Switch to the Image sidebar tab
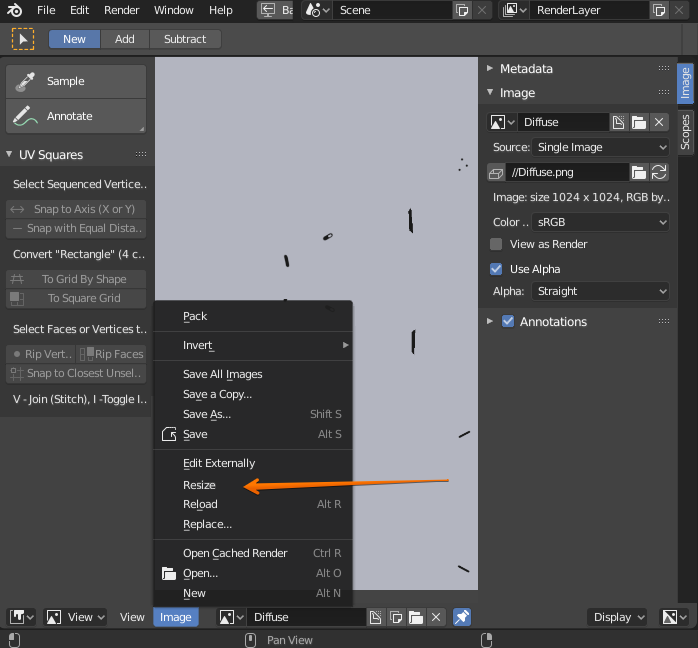 click(686, 83)
